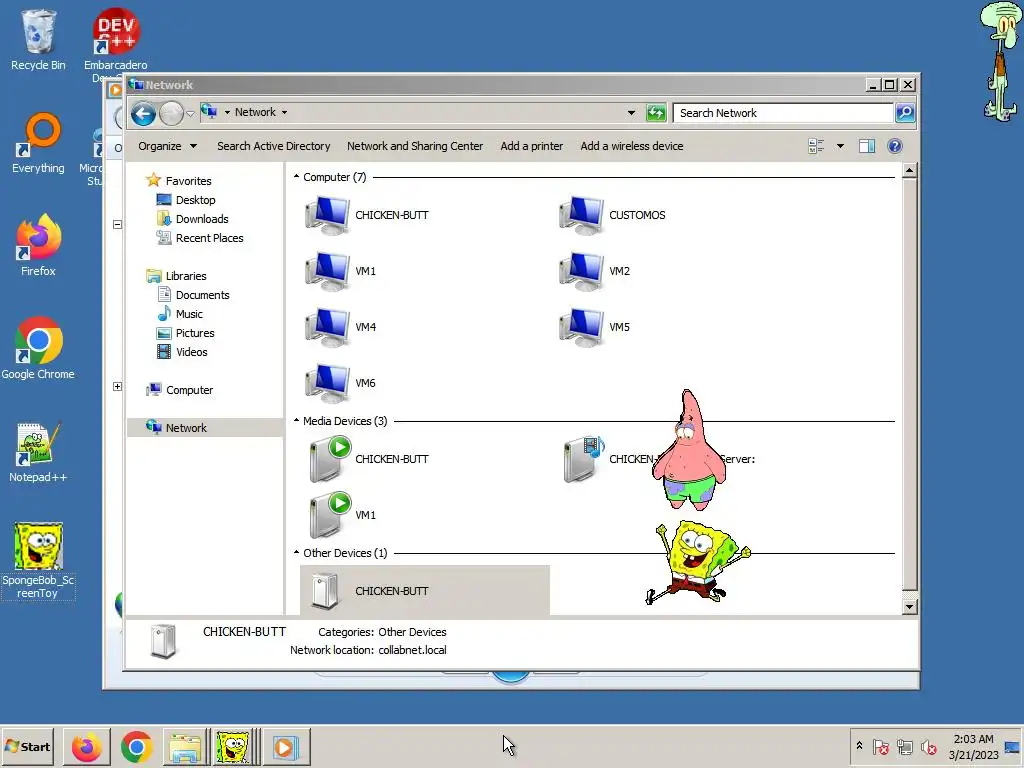Open the Help question mark icon
Image resolution: width=1024 pixels, height=768 pixels.
pyautogui.click(x=895, y=146)
